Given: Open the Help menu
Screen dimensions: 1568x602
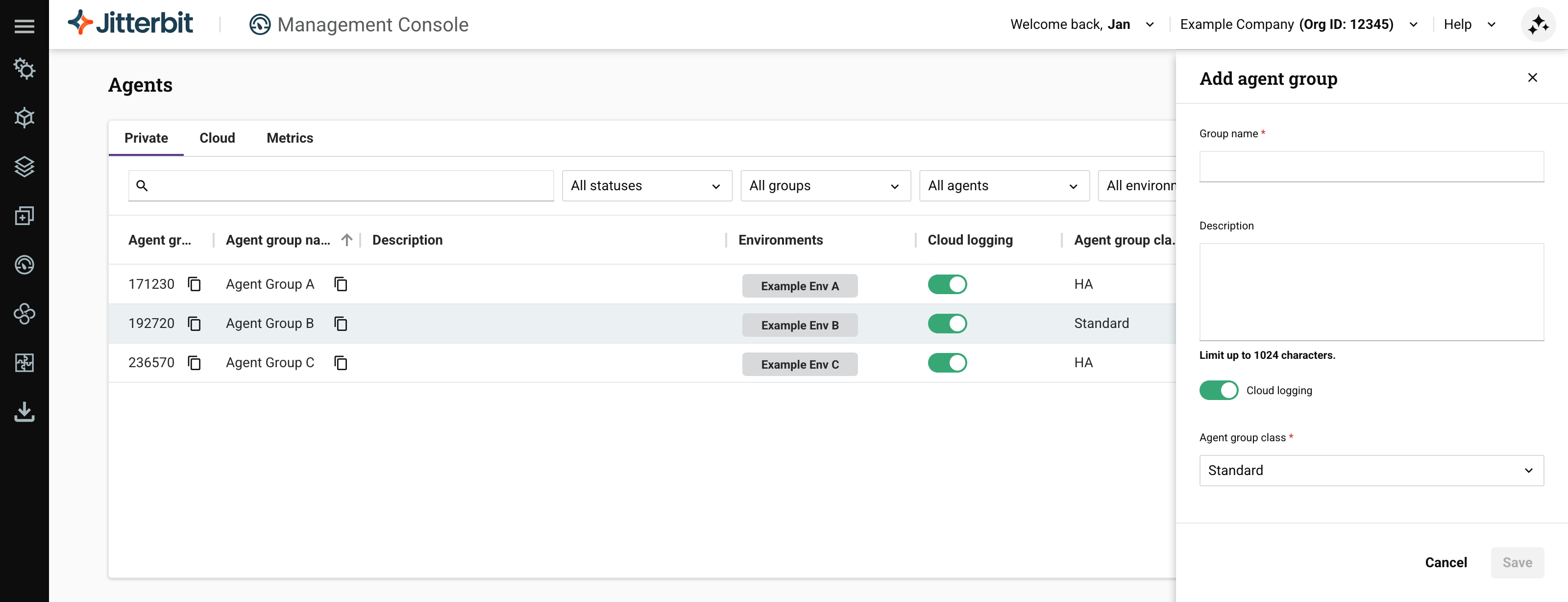Looking at the screenshot, I should click(x=1469, y=25).
